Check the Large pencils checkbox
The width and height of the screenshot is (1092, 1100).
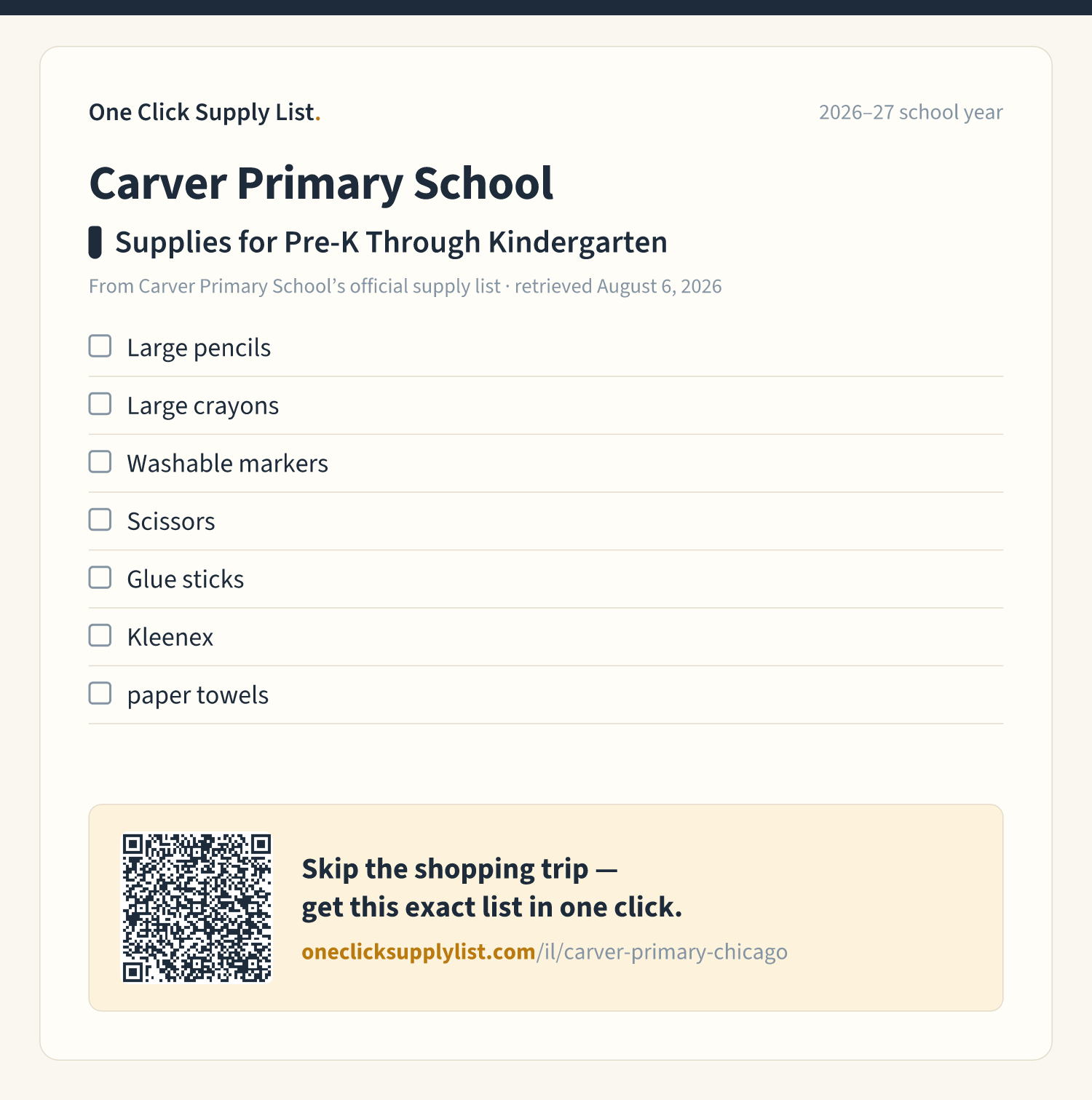(100, 346)
